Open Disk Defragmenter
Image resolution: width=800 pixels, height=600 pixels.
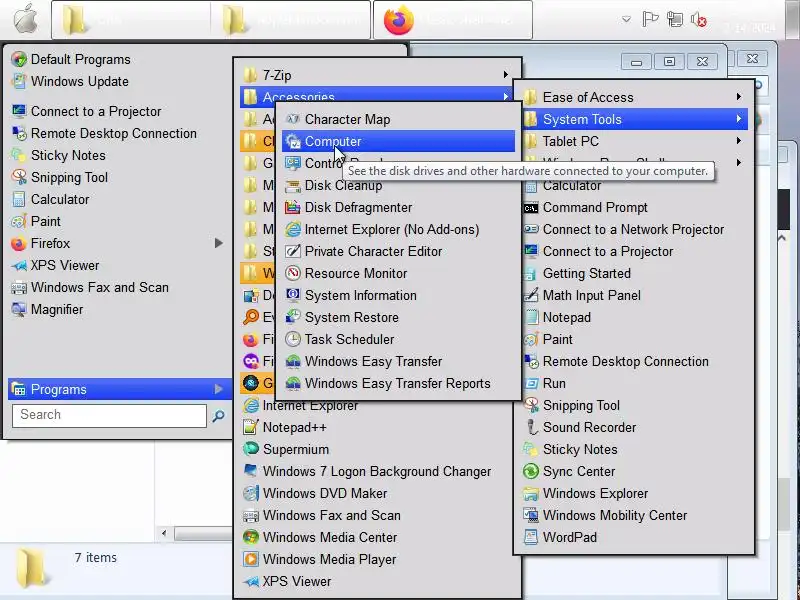click(398, 207)
